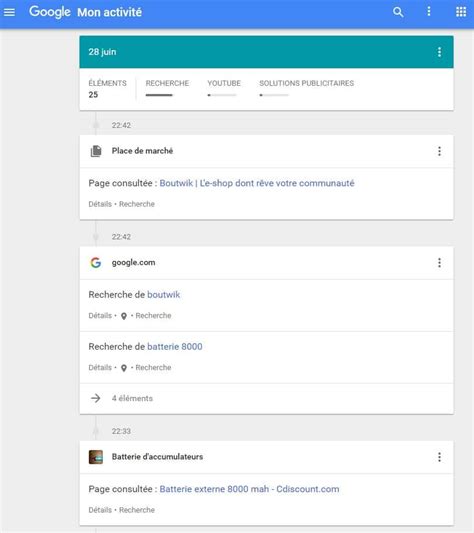This screenshot has width=474, height=533.
Task: Open options for 28 juin section
Action: 439,52
